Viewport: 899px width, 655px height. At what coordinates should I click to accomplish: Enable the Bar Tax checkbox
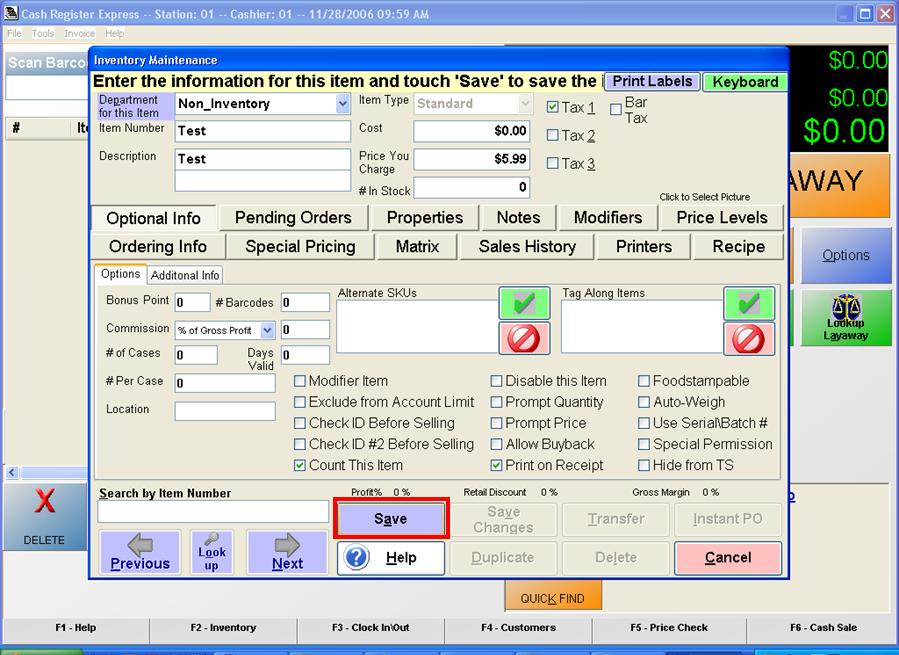pos(616,110)
